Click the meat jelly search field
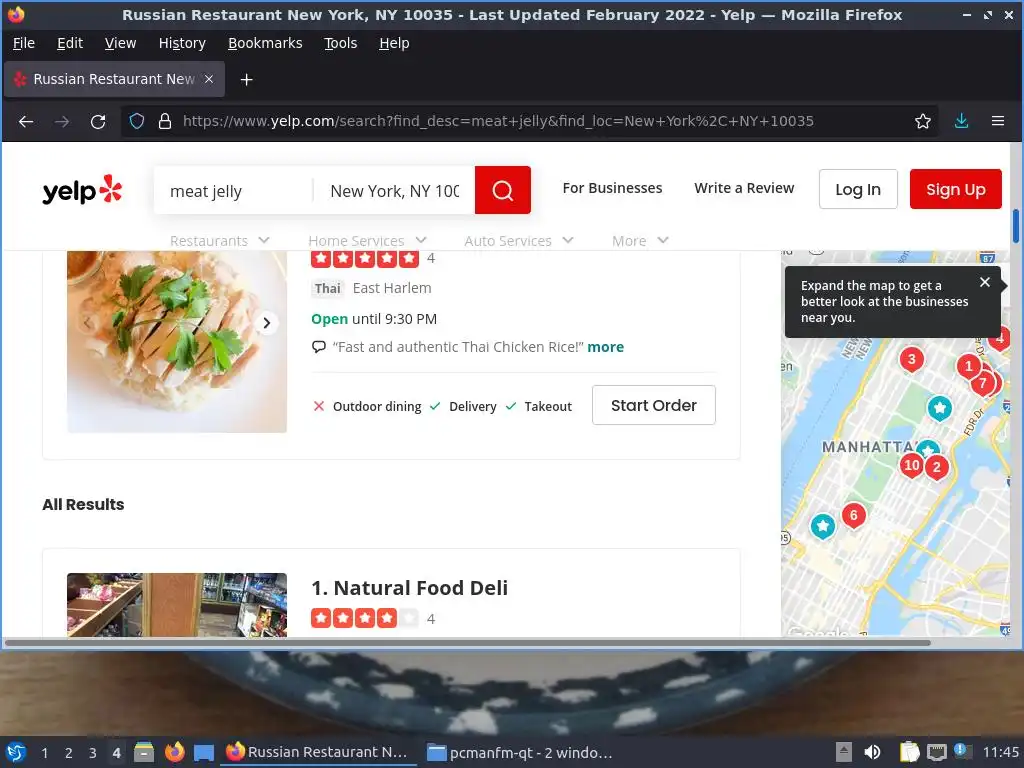The height and width of the screenshot is (768, 1024). click(x=232, y=191)
